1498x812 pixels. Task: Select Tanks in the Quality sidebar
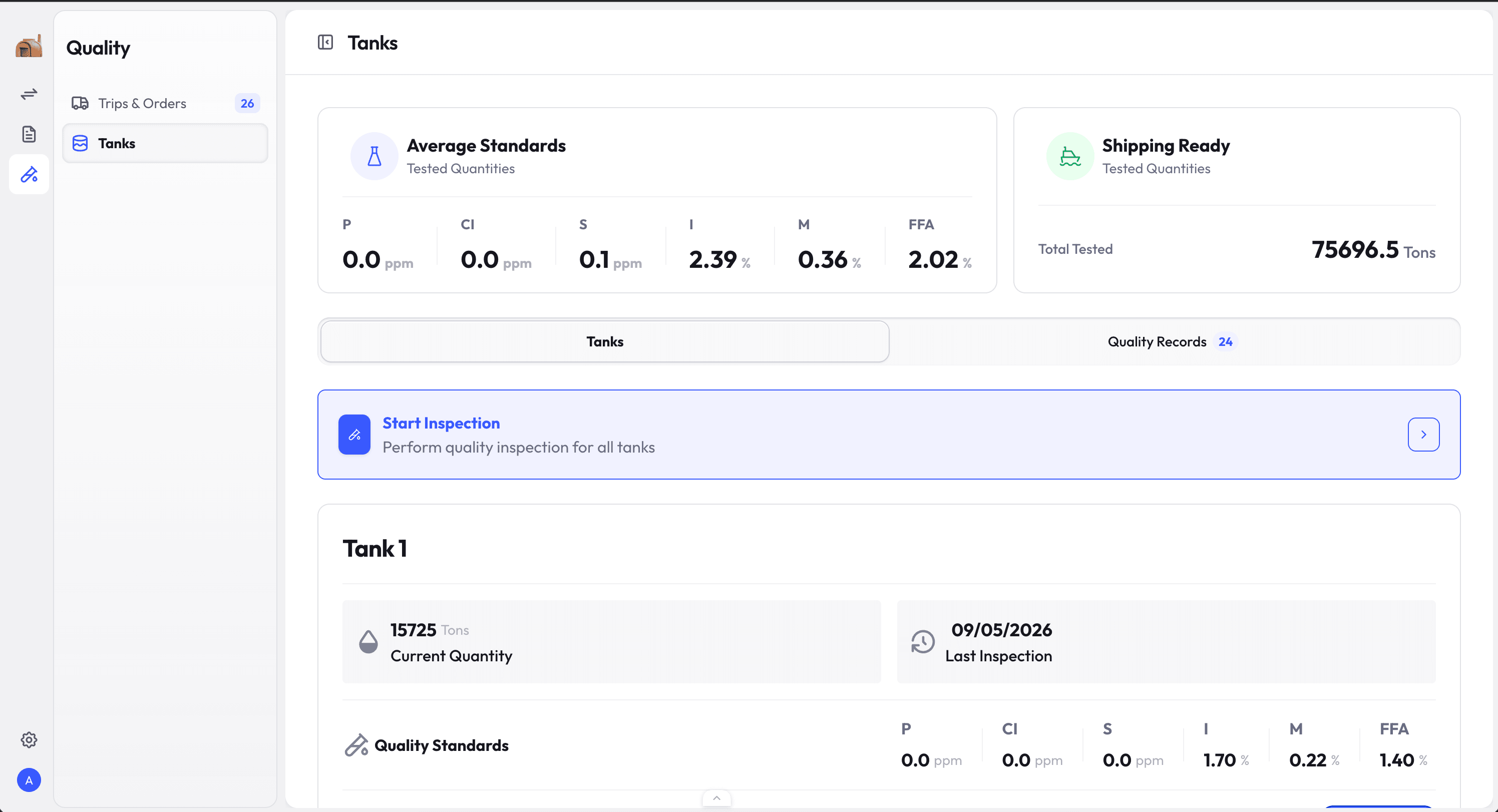[165, 143]
